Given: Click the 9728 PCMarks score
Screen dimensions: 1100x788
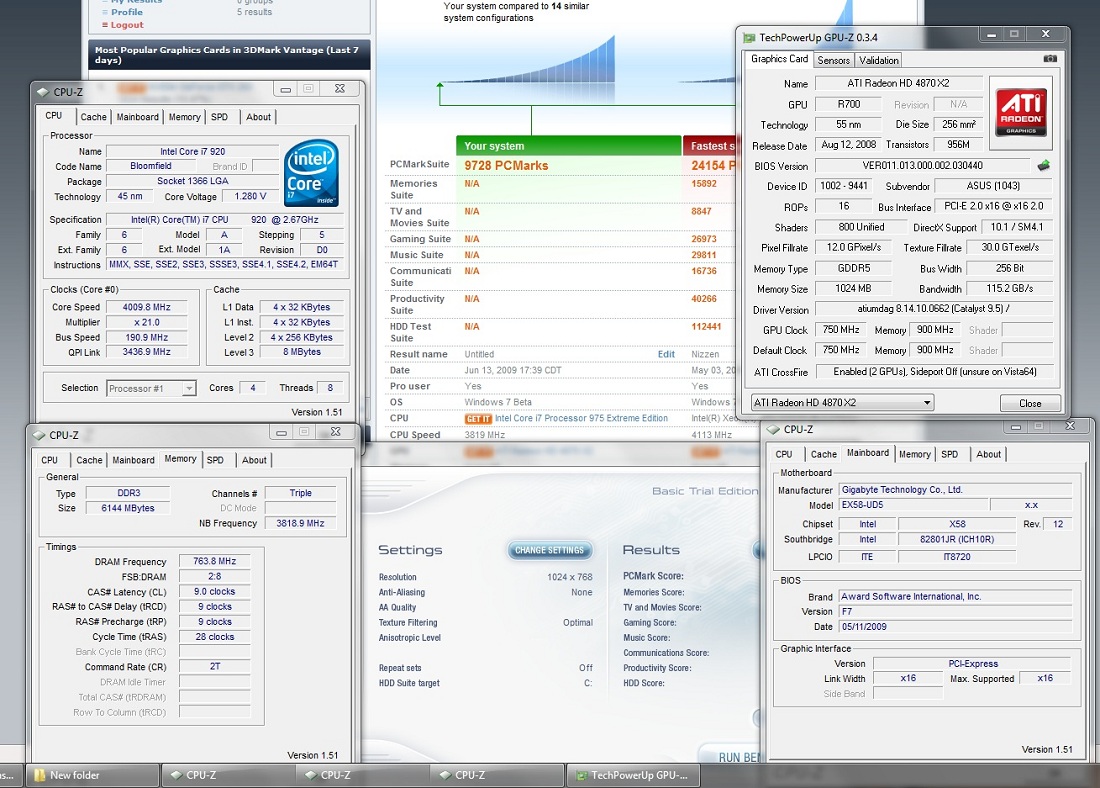Looking at the screenshot, I should pos(507,166).
